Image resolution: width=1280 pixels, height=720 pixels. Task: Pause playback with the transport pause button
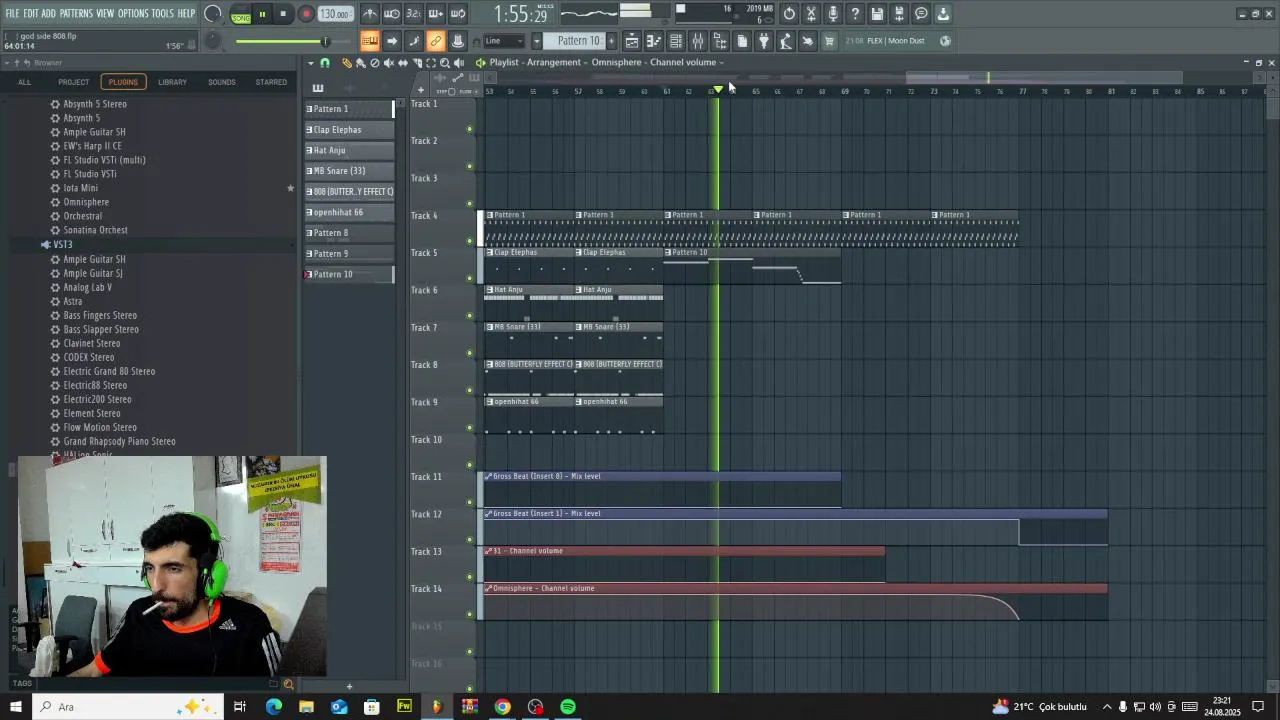pyautogui.click(x=262, y=14)
